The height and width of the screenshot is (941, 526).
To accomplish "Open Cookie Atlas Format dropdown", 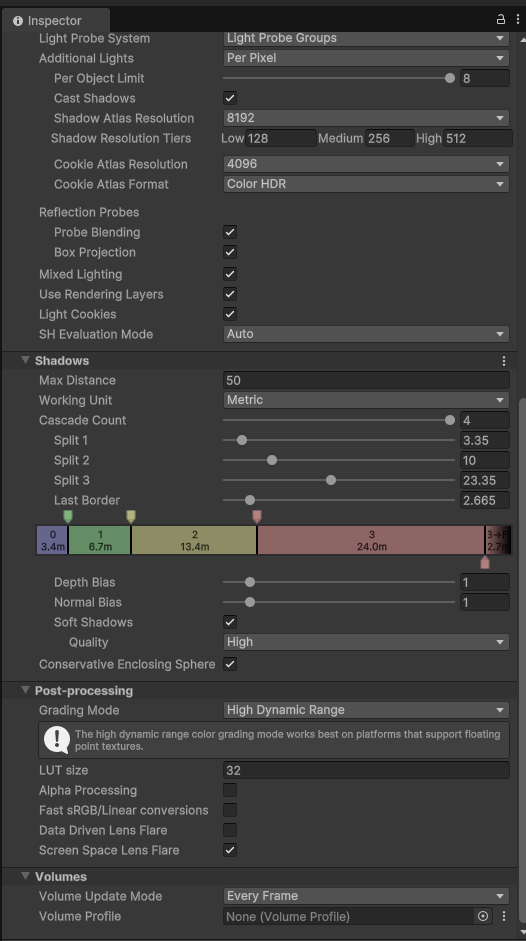I will coord(366,184).
